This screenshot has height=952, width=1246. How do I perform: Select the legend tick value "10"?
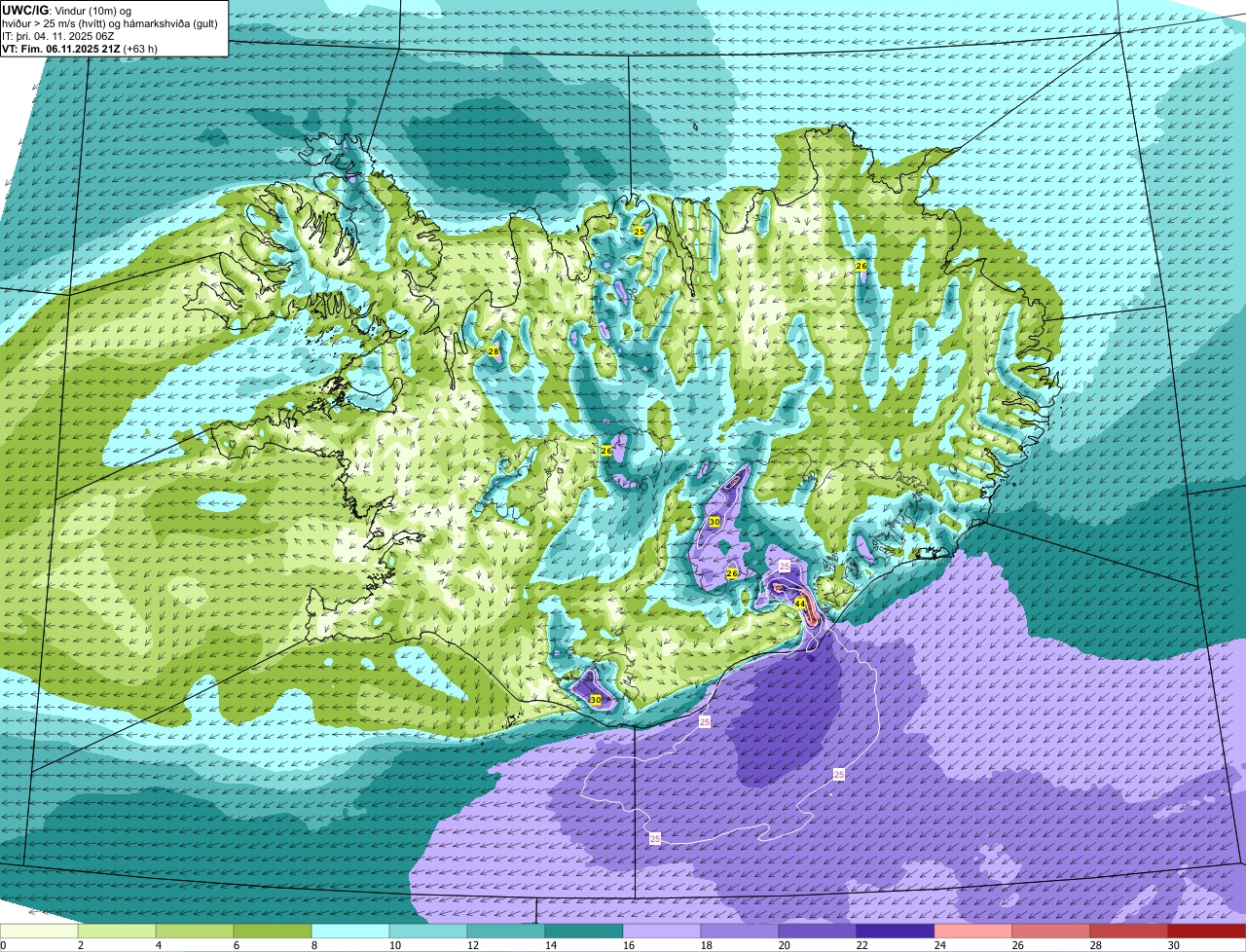(393, 945)
